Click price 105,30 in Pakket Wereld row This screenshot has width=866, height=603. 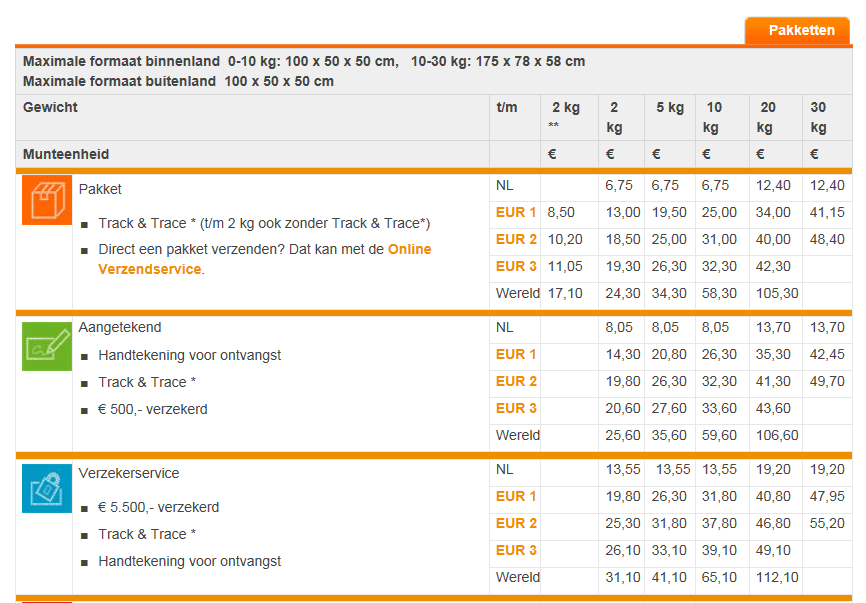777,294
